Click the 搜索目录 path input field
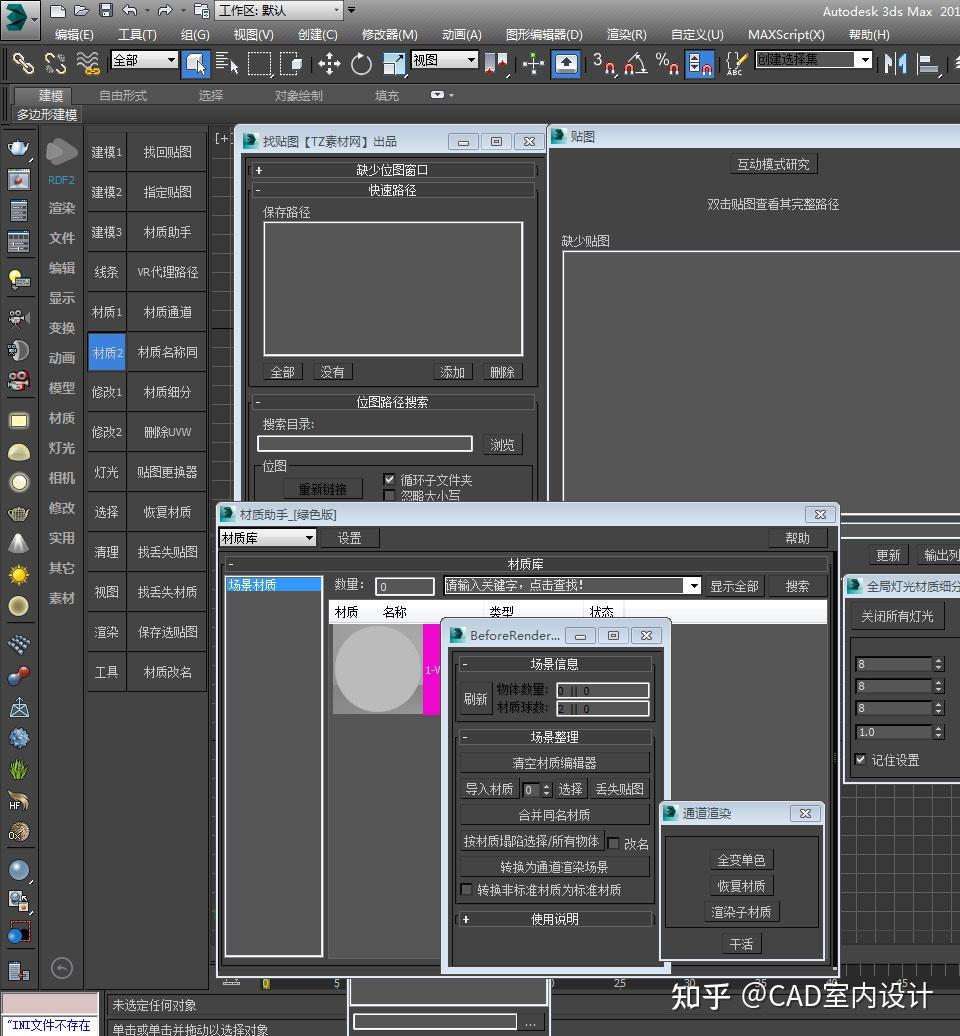 pyautogui.click(x=365, y=444)
